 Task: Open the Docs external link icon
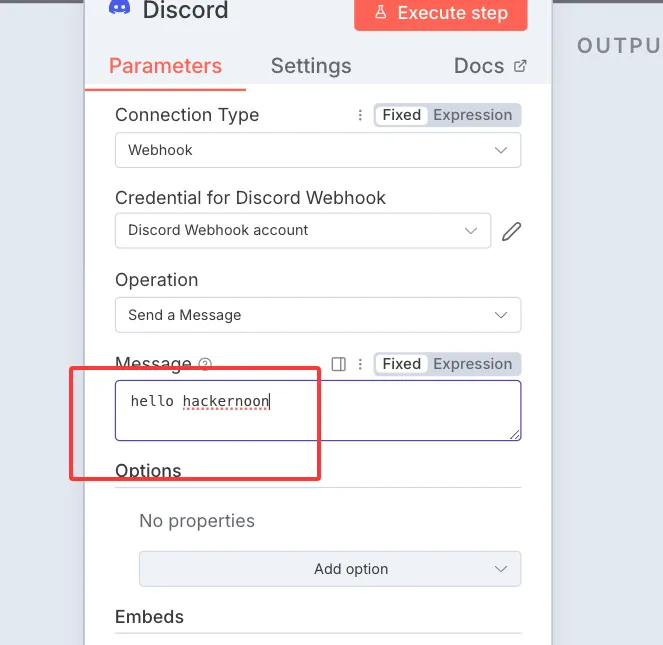pos(520,66)
